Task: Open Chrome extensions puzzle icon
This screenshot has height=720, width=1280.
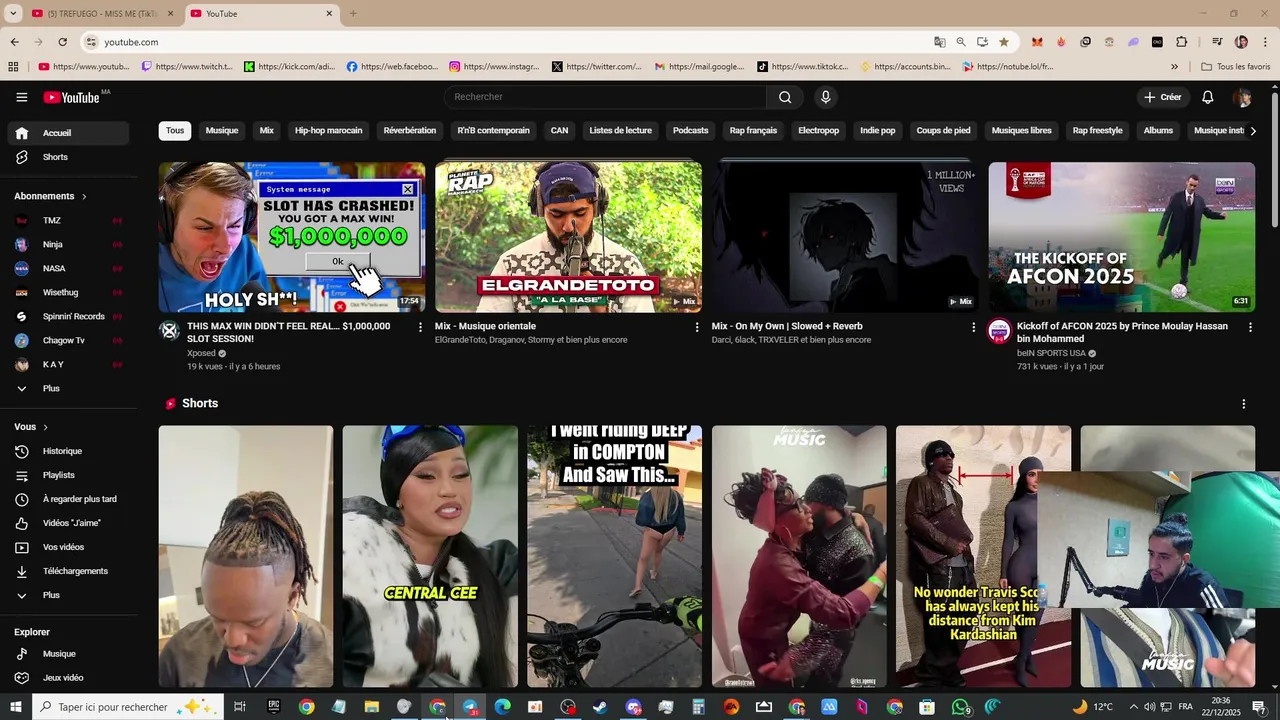Action: pyautogui.click(x=1182, y=42)
